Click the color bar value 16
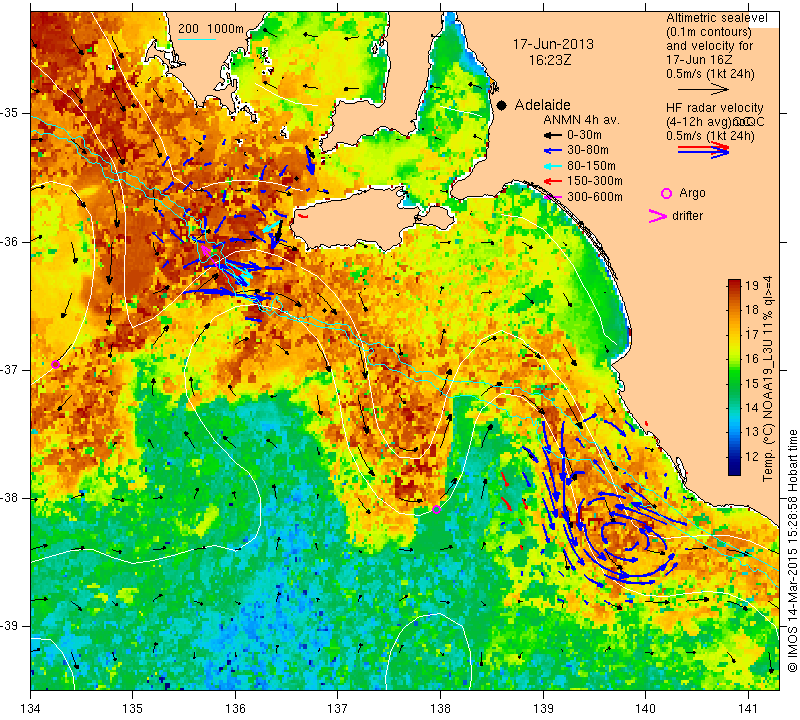The height and width of the screenshot is (720, 800). point(752,358)
